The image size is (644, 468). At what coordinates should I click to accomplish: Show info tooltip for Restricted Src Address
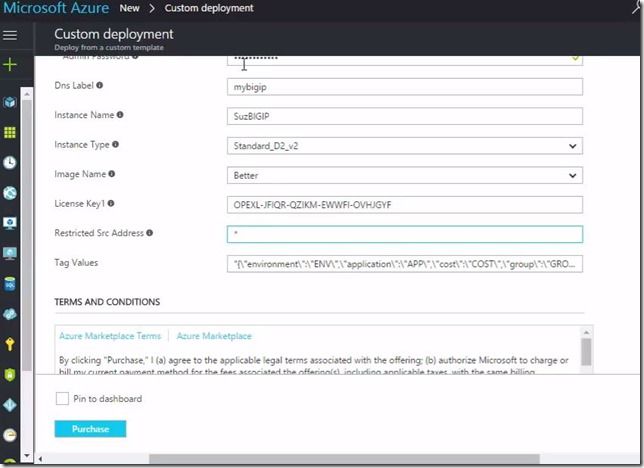click(150, 233)
